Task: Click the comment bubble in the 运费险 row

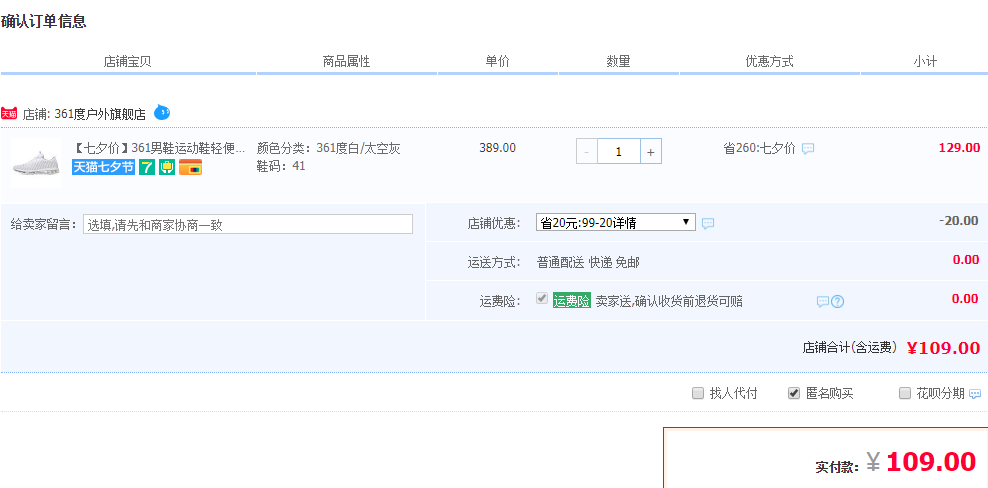Action: point(823,301)
